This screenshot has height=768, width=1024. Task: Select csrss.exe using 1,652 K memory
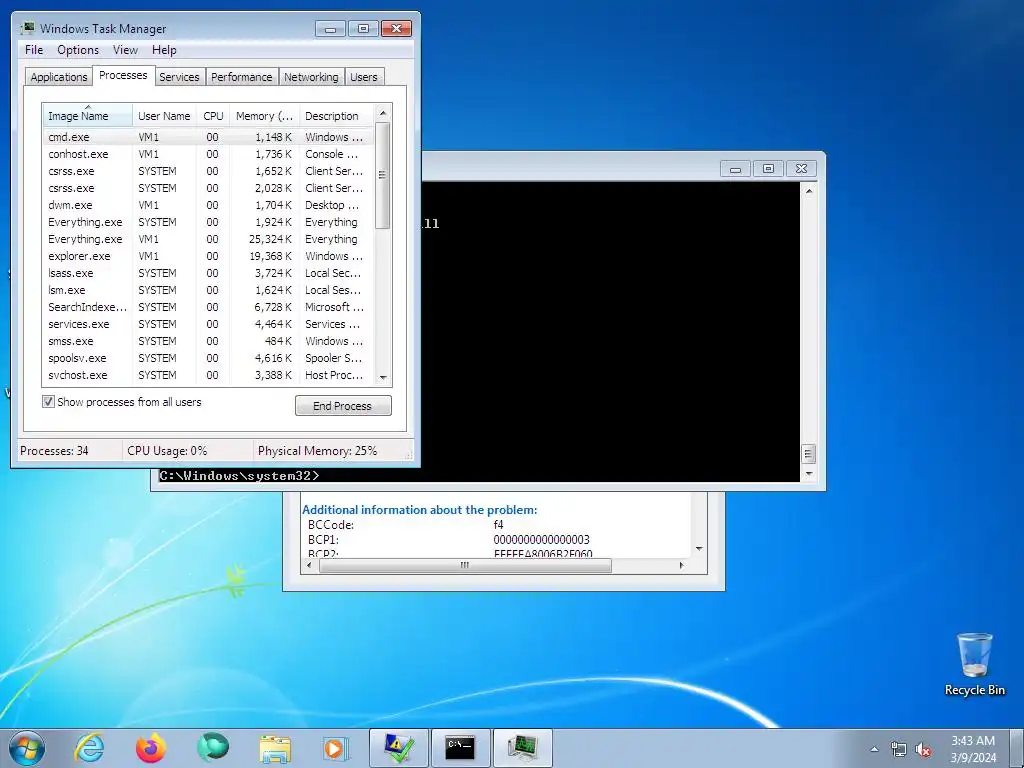click(x=209, y=171)
